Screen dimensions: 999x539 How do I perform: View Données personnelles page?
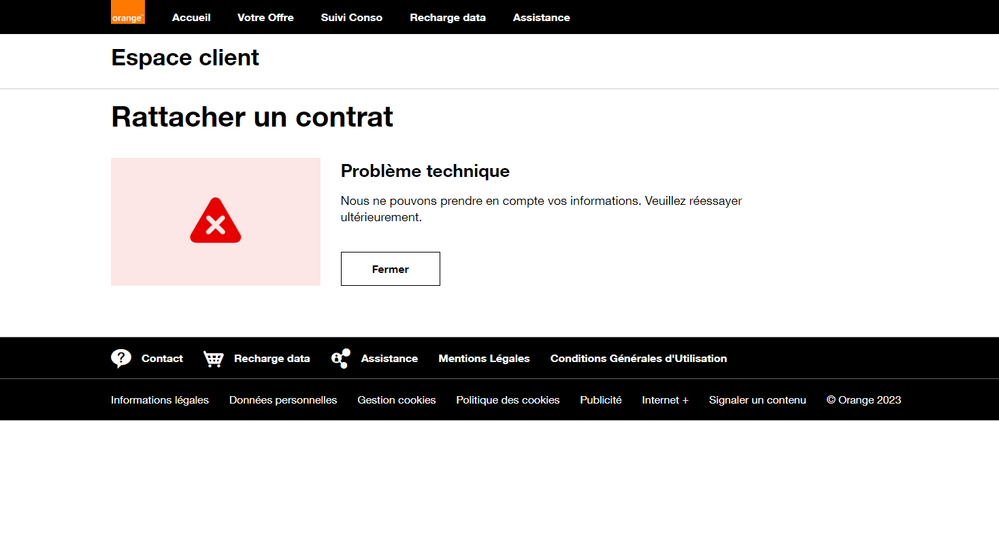pyautogui.click(x=283, y=400)
